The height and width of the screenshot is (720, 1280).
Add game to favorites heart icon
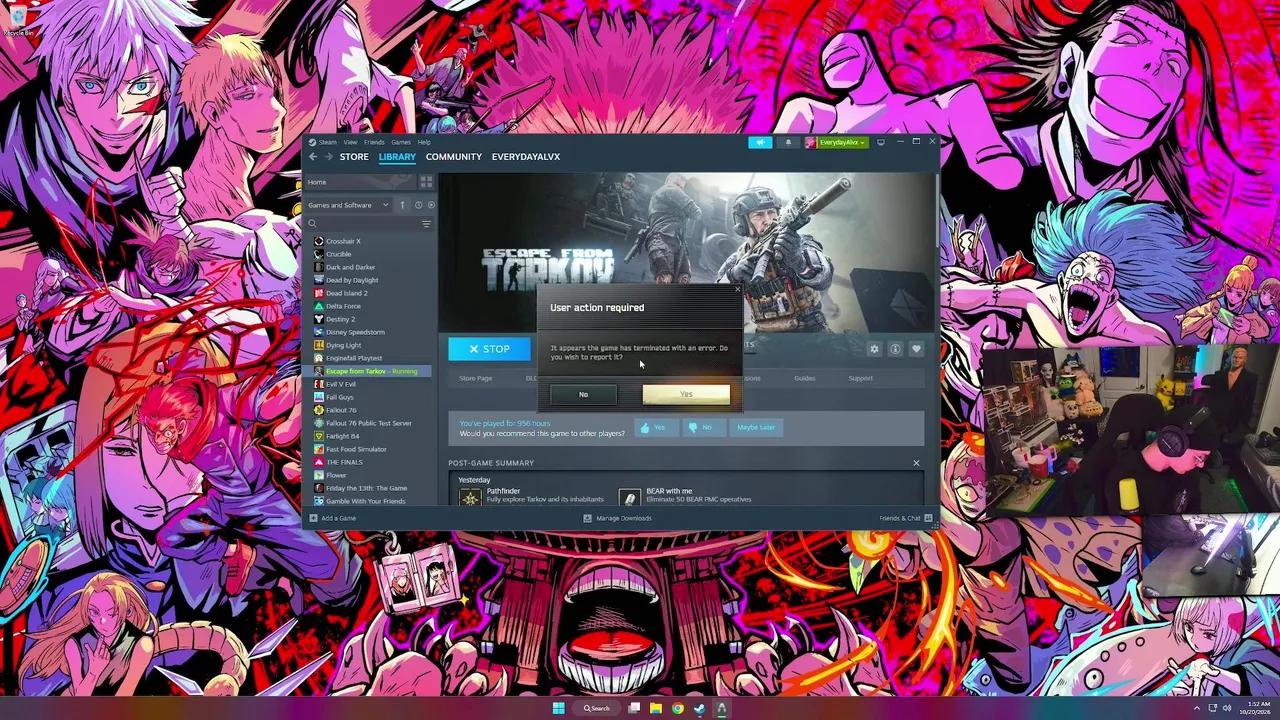(x=916, y=349)
